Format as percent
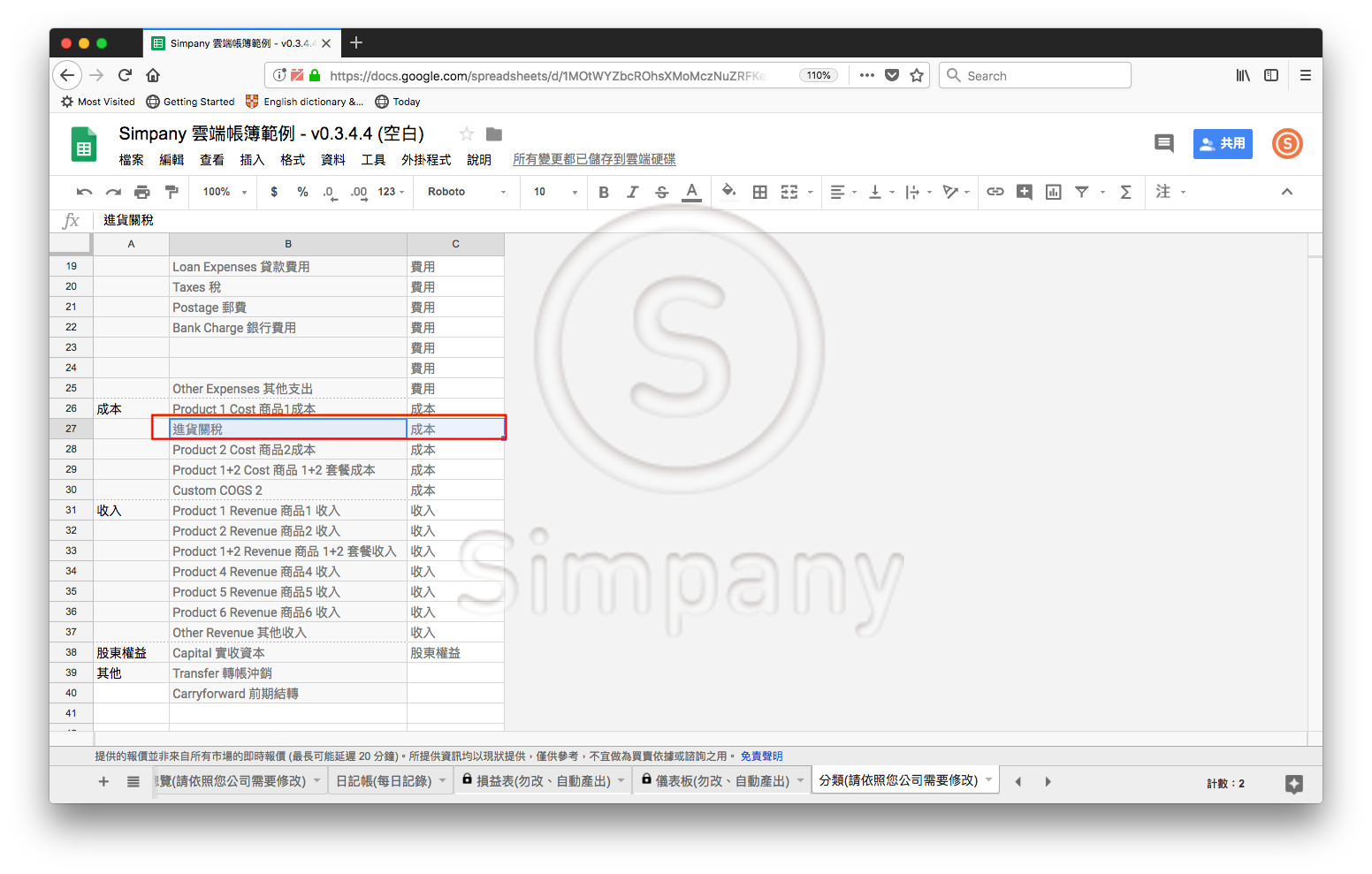This screenshot has width=1372, height=874. (302, 192)
